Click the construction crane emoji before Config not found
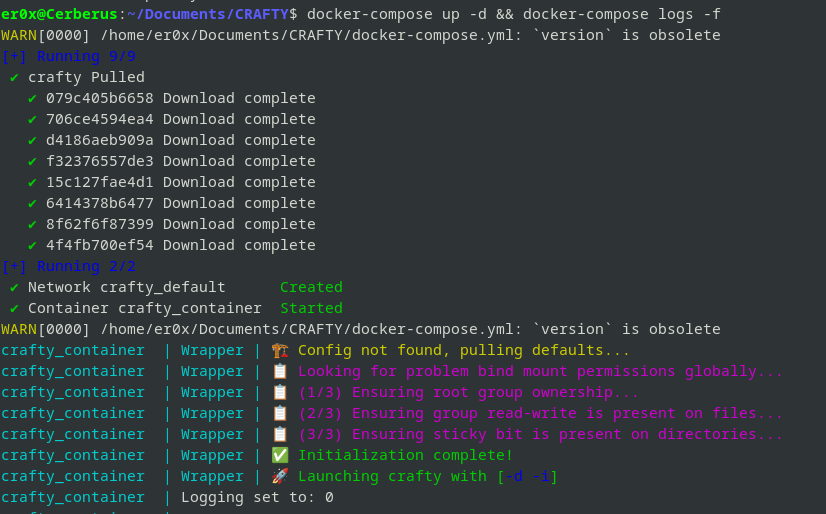This screenshot has height=514, width=826. (x=280, y=350)
